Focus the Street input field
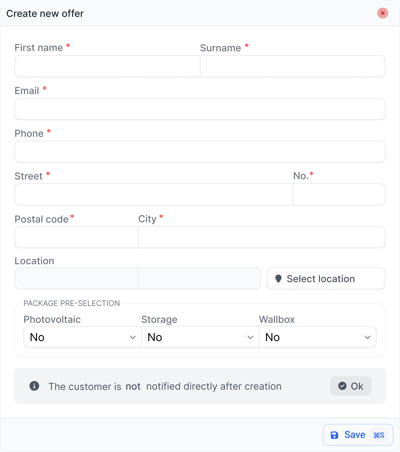The image size is (400, 452). pos(154,194)
